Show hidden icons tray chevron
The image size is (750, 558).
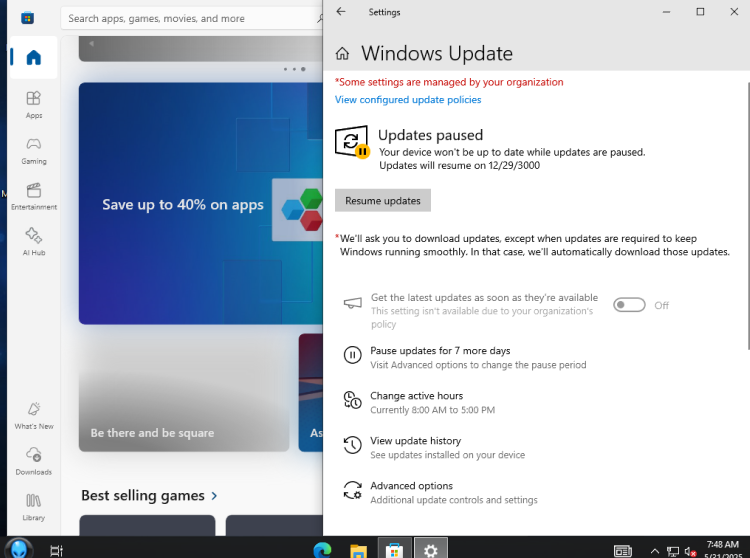655,551
